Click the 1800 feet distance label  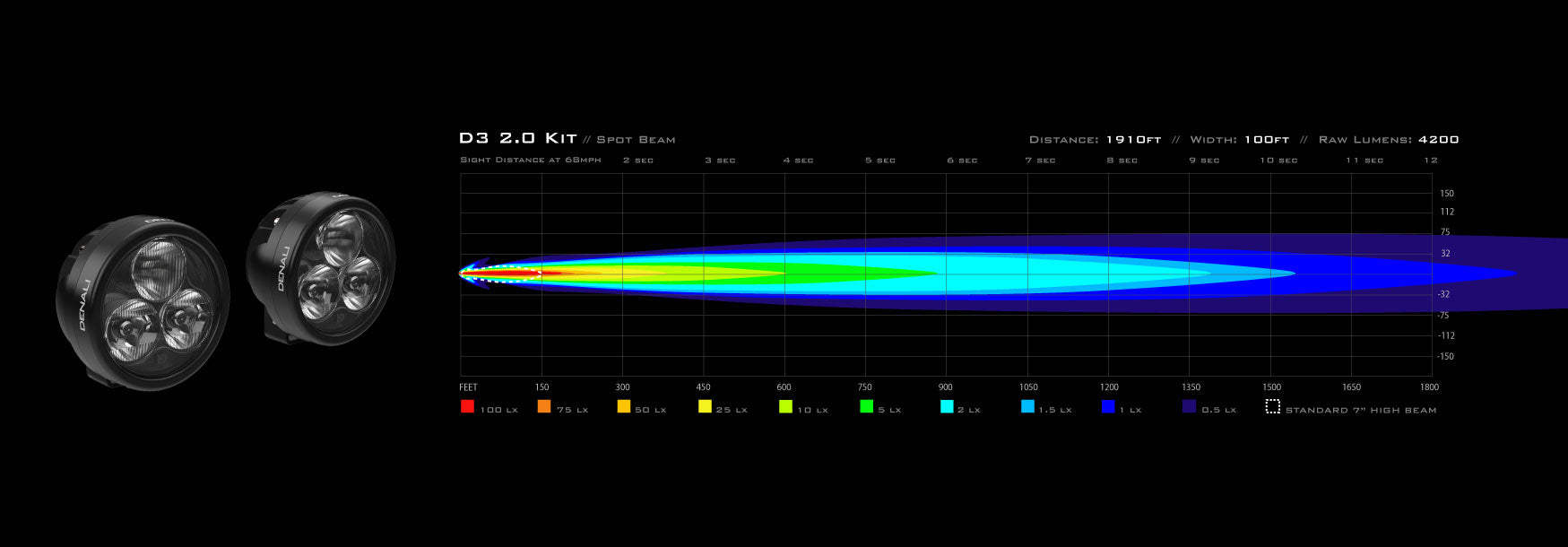[1429, 387]
